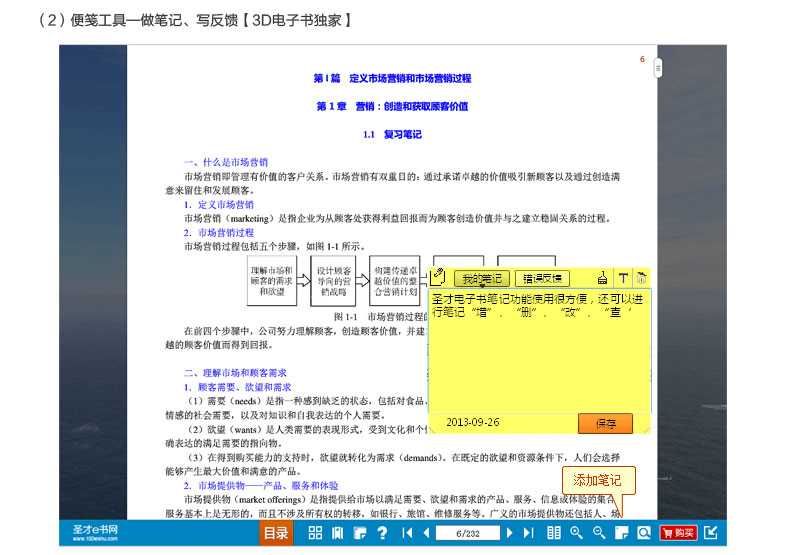790x555 pixels.
Task: Click the red 购买 purchase button
Action: [678, 533]
